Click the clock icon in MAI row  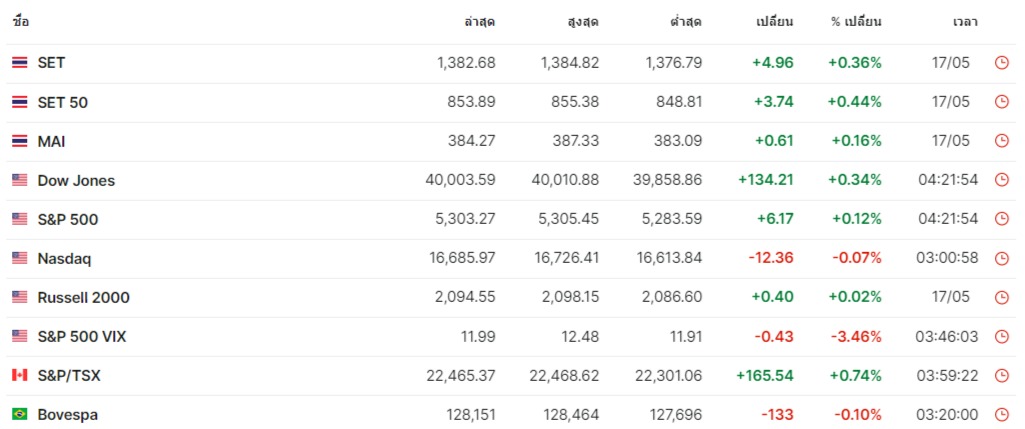[x=1002, y=141]
